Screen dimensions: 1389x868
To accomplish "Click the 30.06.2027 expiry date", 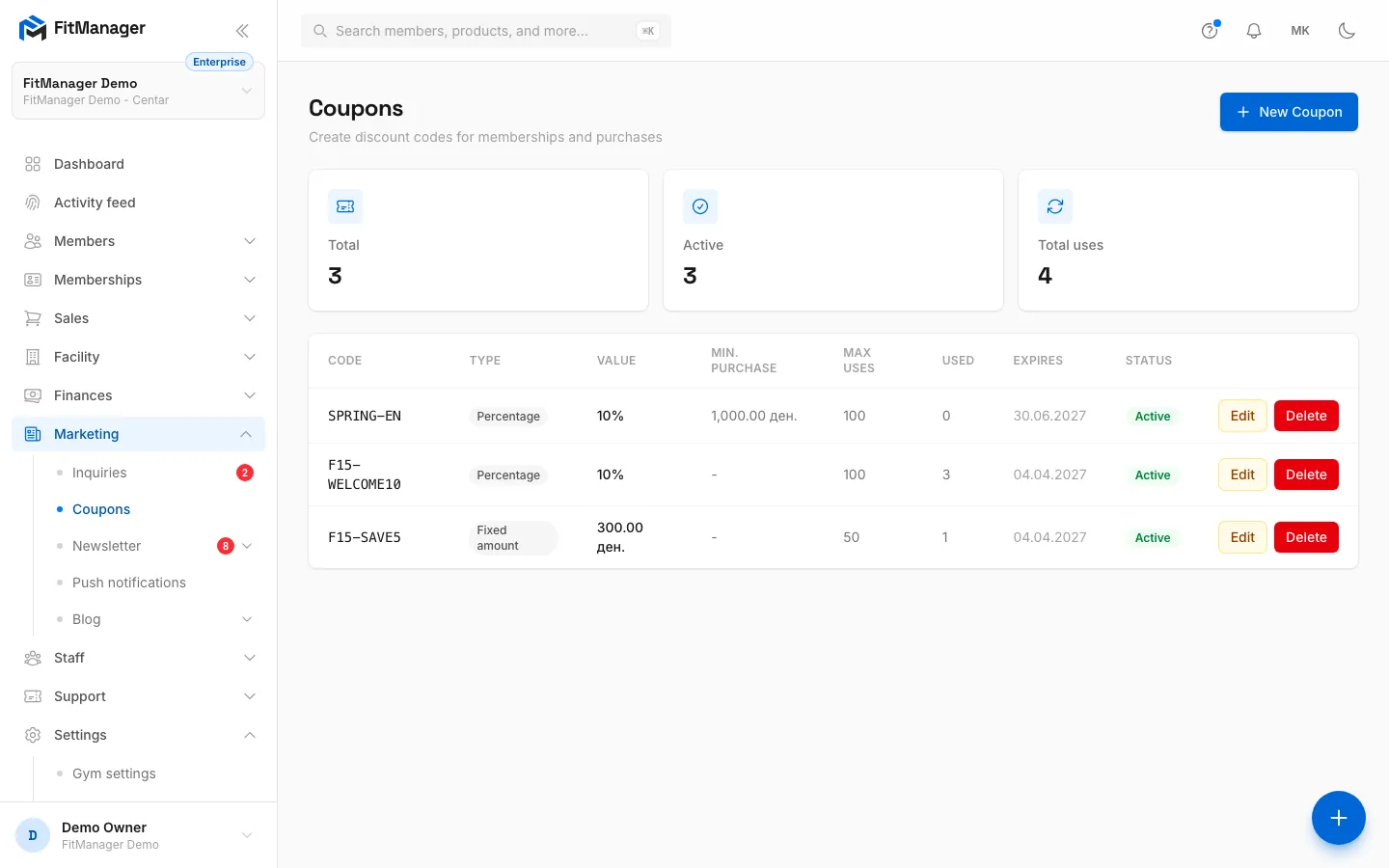I will point(1049,416).
